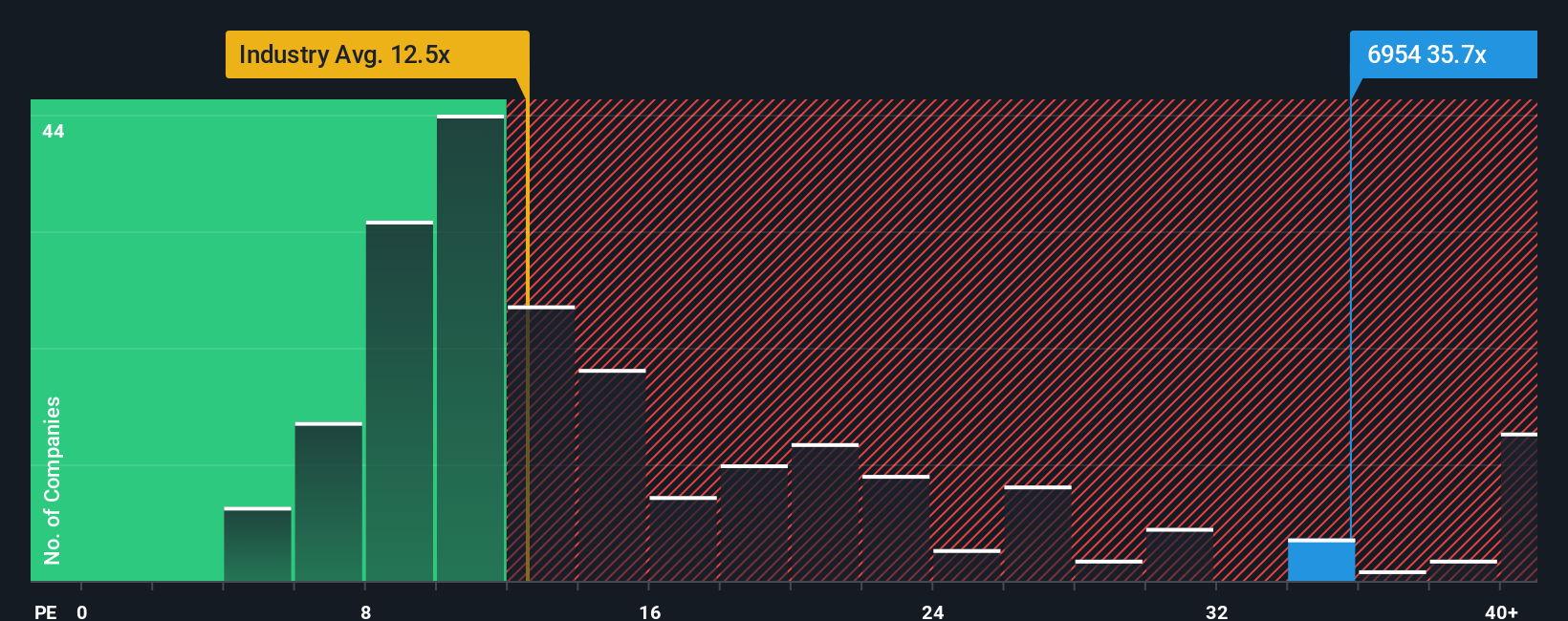Viewport: 1568px width, 621px height.
Task: Click the axis tick label 32
Action: [x=1216, y=611]
